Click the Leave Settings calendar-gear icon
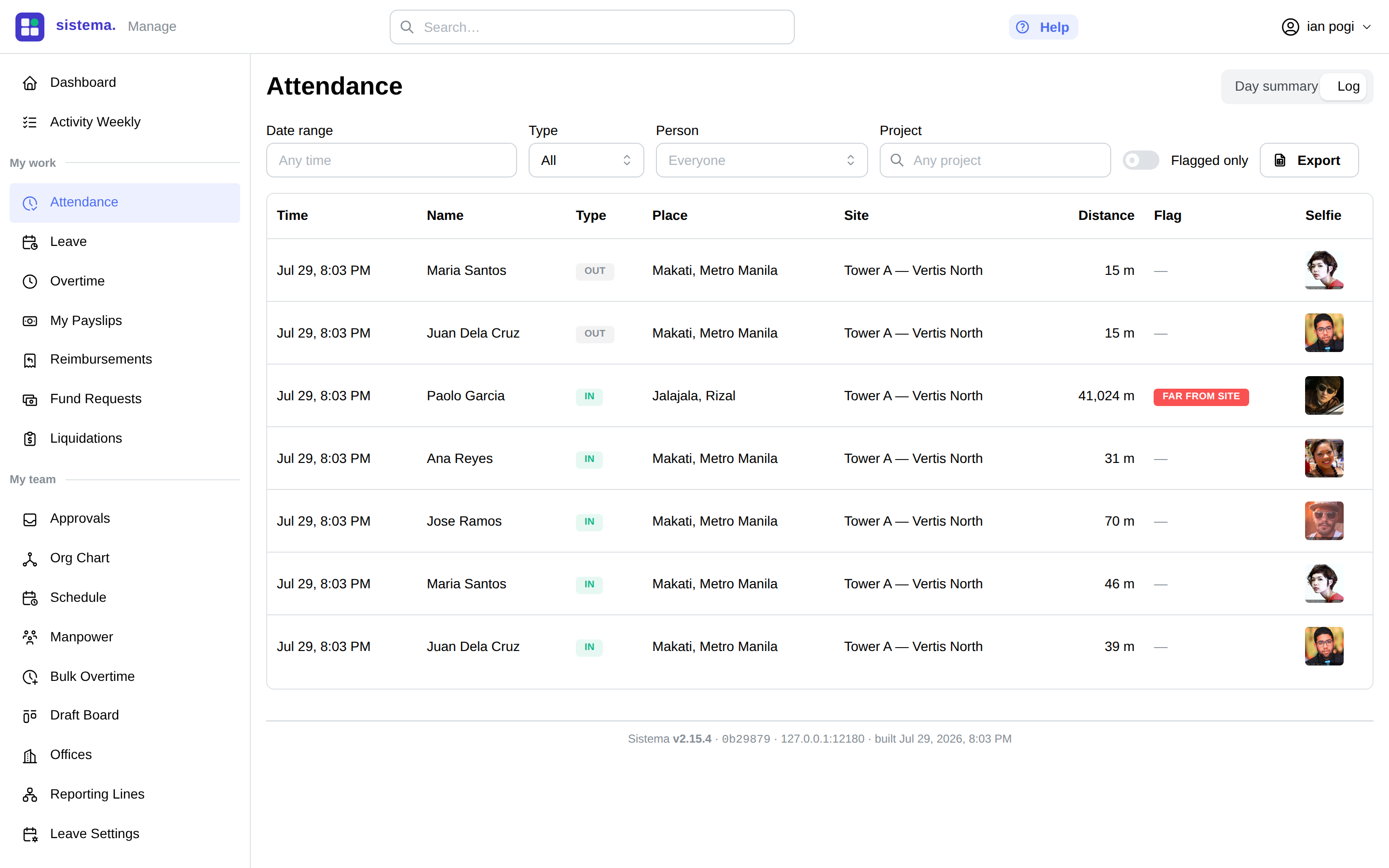Image resolution: width=1389 pixels, height=868 pixels. (x=30, y=834)
